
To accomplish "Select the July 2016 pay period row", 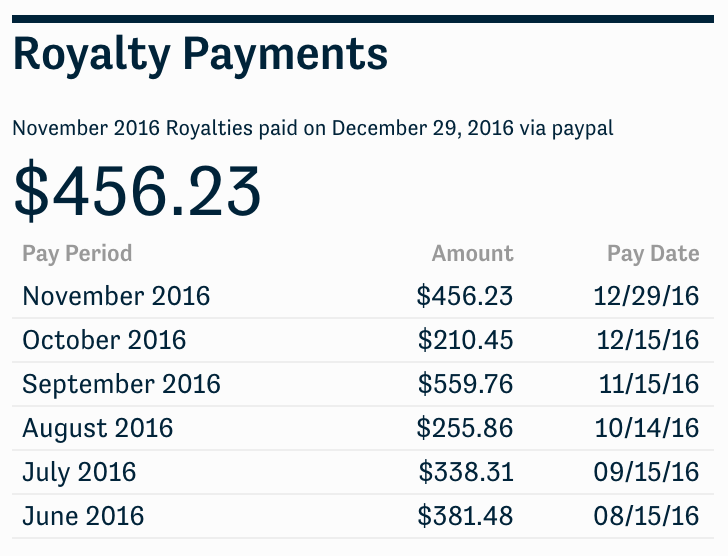I will click(x=363, y=472).
